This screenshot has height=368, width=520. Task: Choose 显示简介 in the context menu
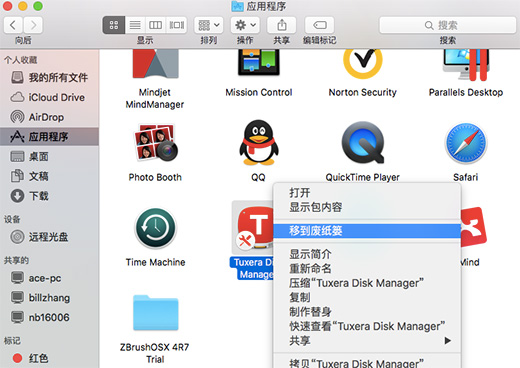[367, 254]
